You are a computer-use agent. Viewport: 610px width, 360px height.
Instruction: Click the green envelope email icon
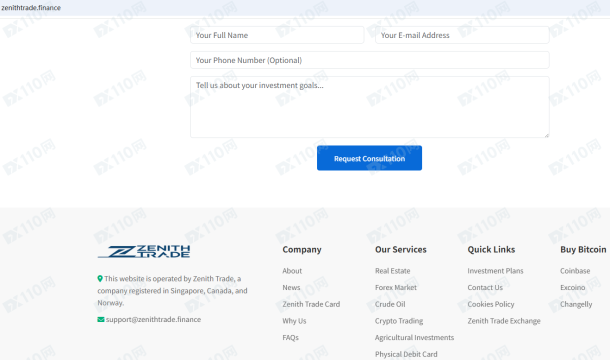[101, 320]
